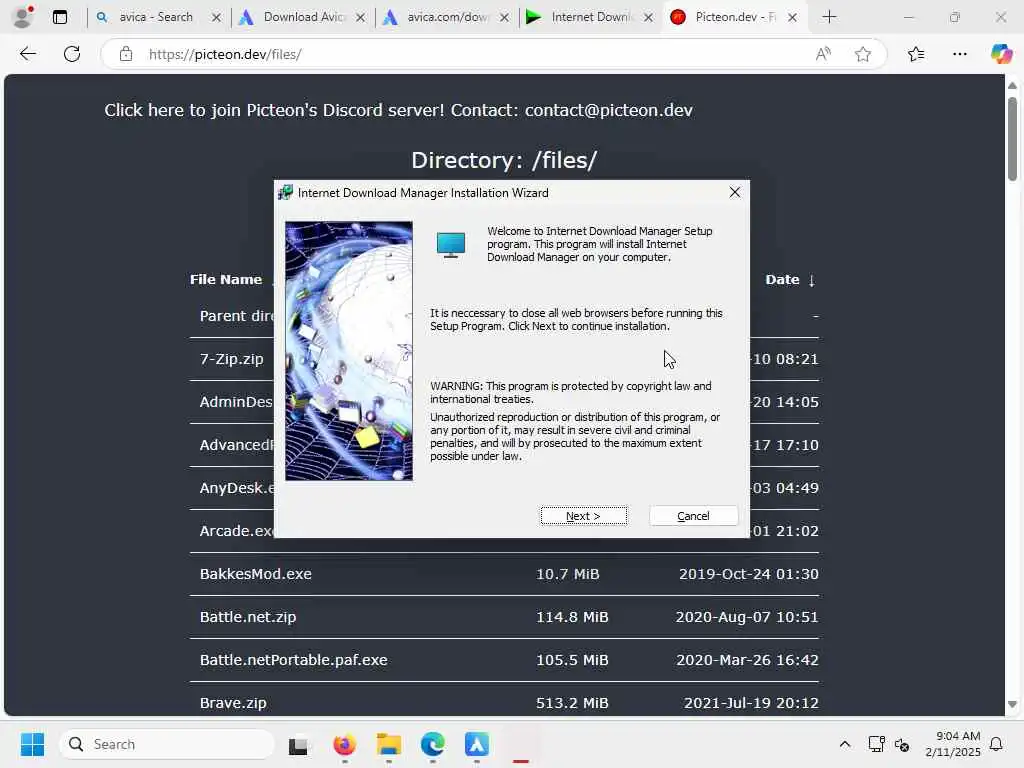Viewport: 1024px width, 768px height.
Task: Close the Installation Wizard dialog
Action: coord(735,192)
